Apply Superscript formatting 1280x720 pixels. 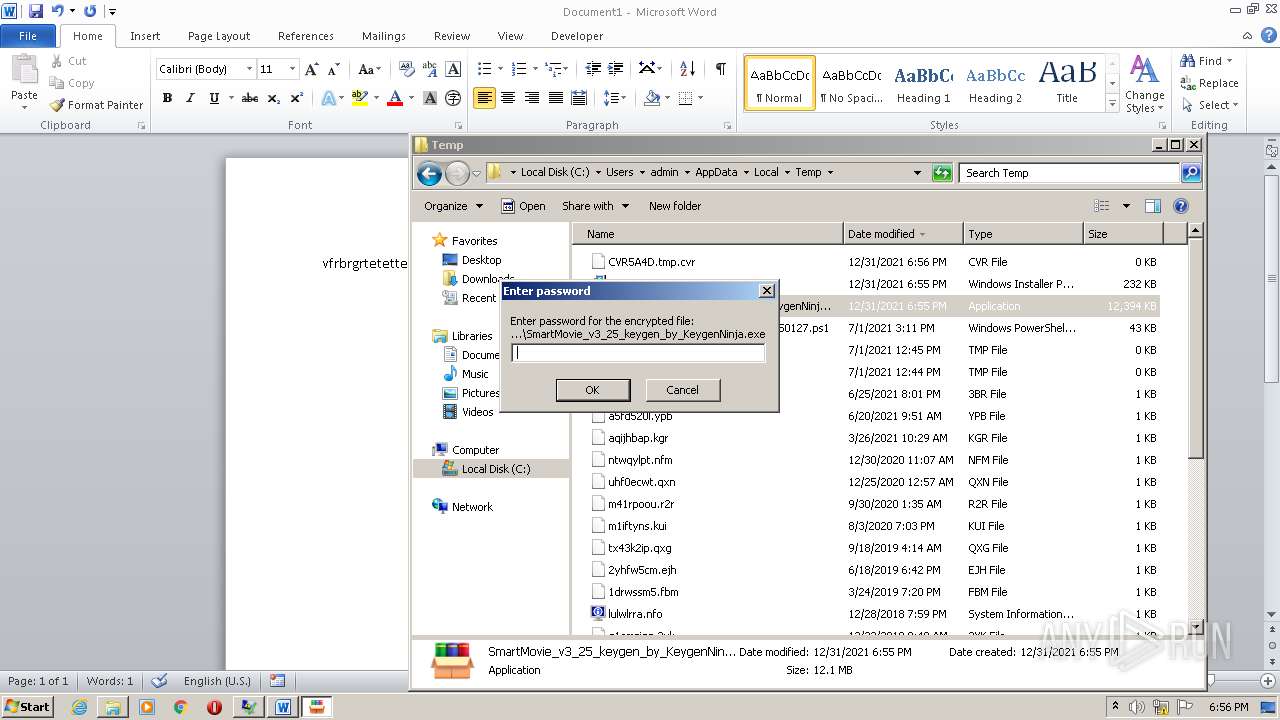[297, 98]
